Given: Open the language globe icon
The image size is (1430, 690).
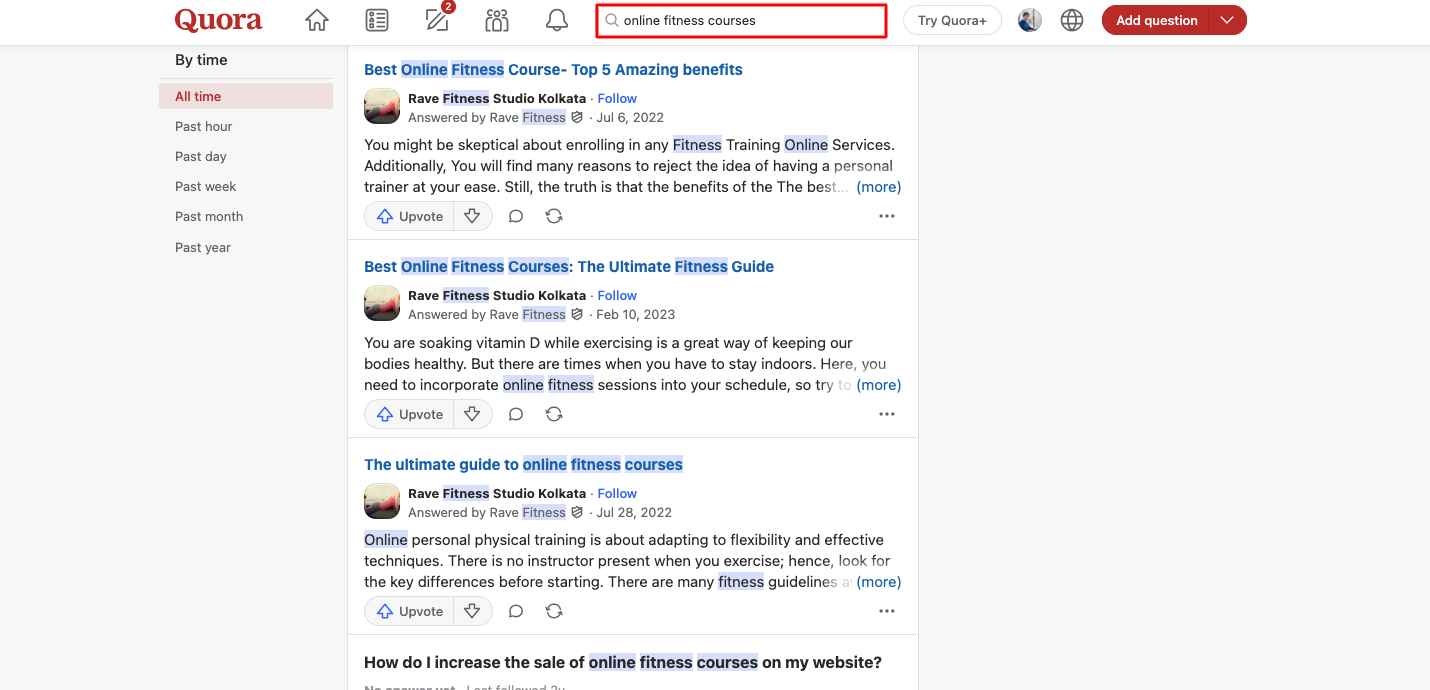Looking at the screenshot, I should (x=1072, y=20).
